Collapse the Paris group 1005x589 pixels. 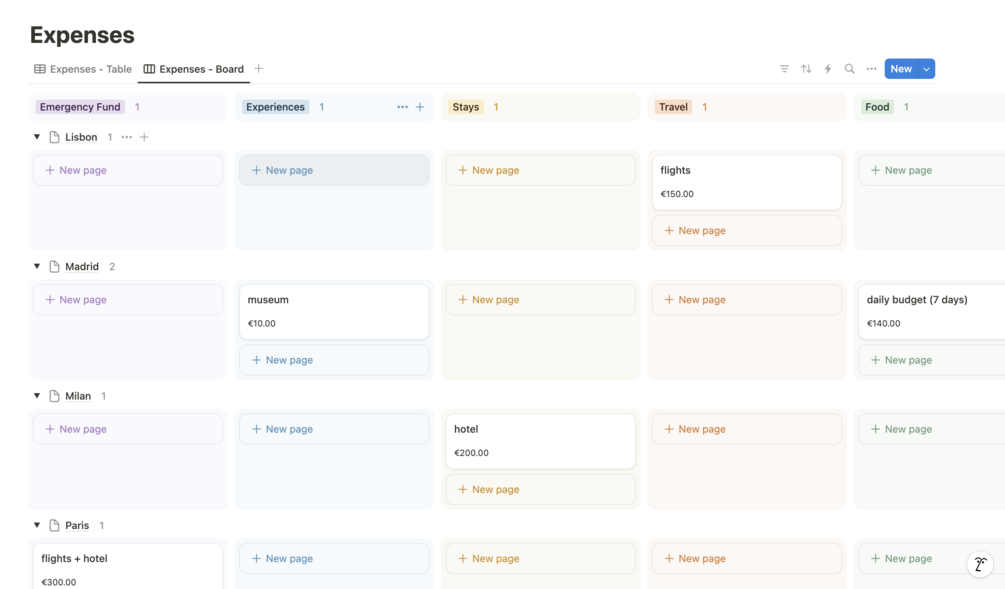(37, 526)
